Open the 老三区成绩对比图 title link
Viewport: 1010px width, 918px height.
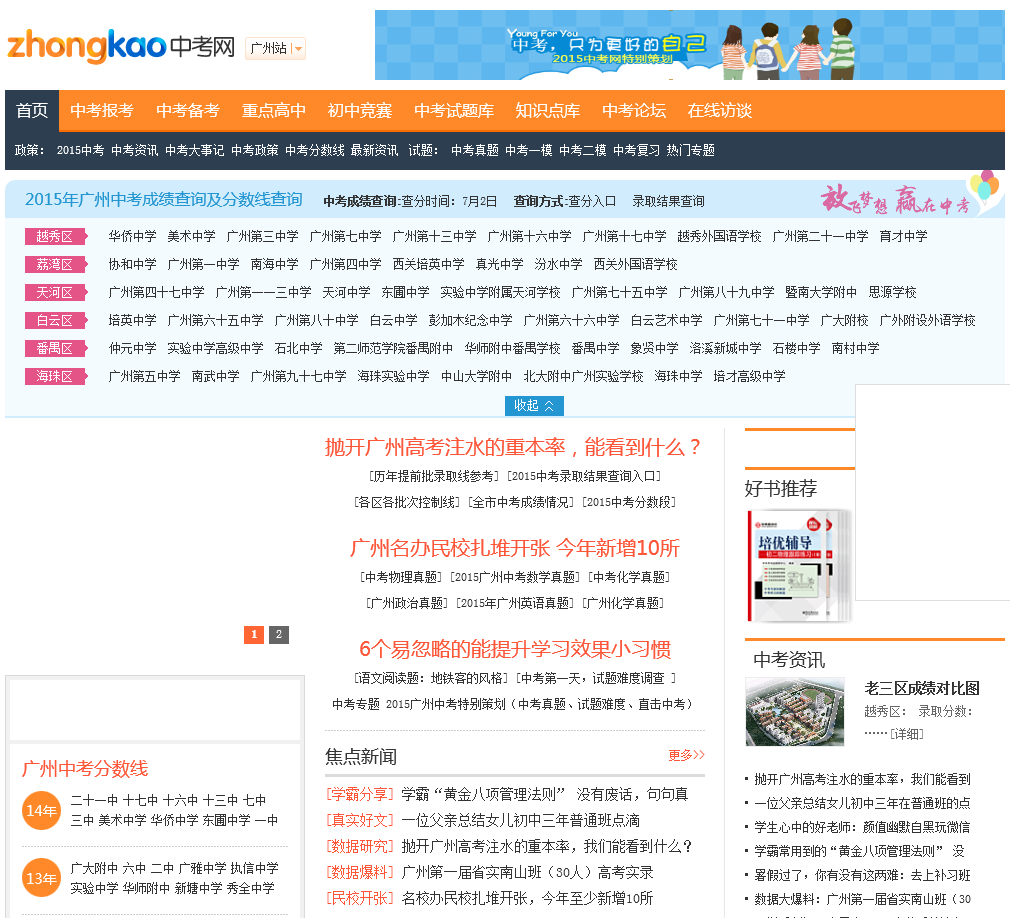(x=922, y=689)
